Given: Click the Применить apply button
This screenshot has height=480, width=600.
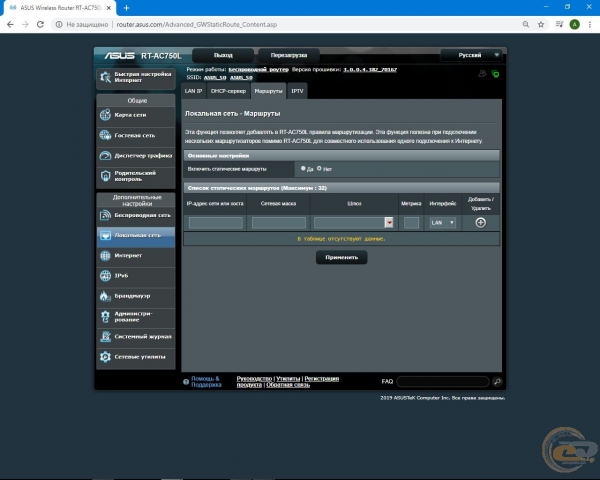Looking at the screenshot, I should point(341,257).
